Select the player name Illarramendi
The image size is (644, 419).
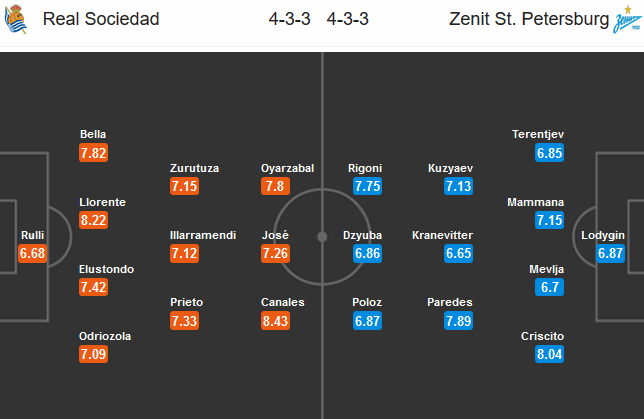pos(203,235)
